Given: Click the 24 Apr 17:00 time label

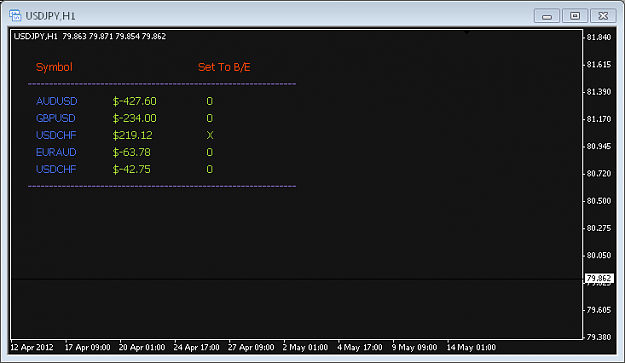Looking at the screenshot, I should [x=197, y=347].
